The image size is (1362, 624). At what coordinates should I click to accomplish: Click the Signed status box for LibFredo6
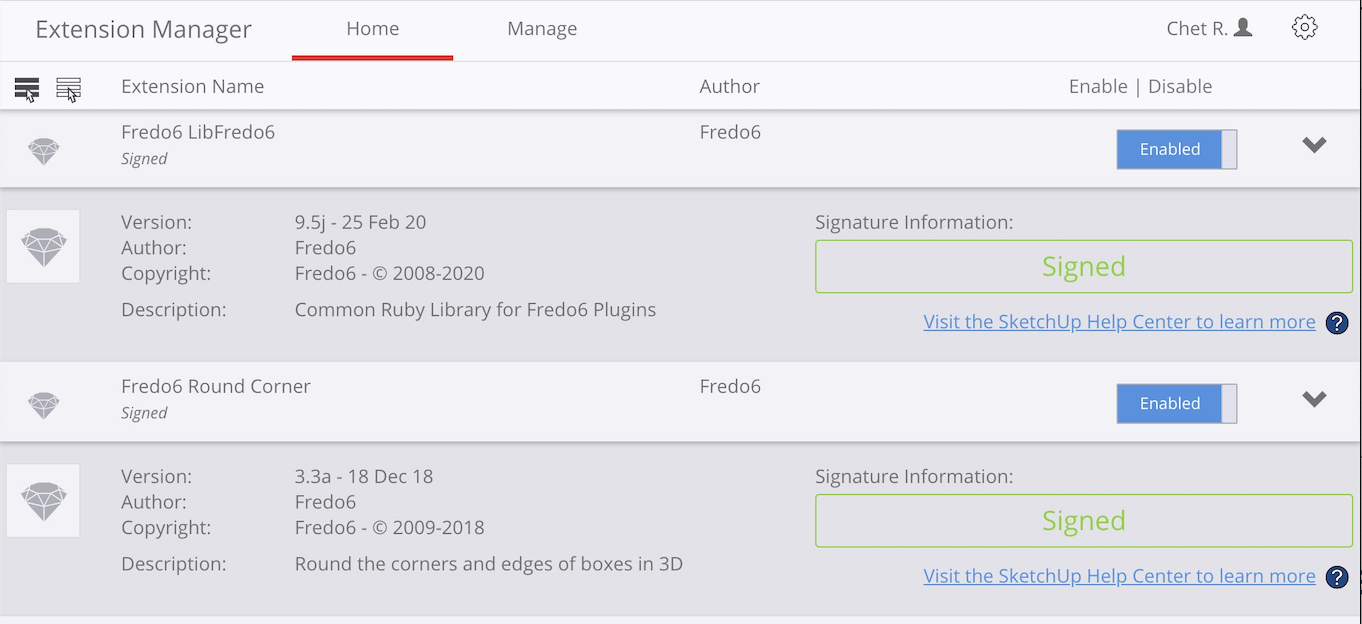(x=1084, y=266)
